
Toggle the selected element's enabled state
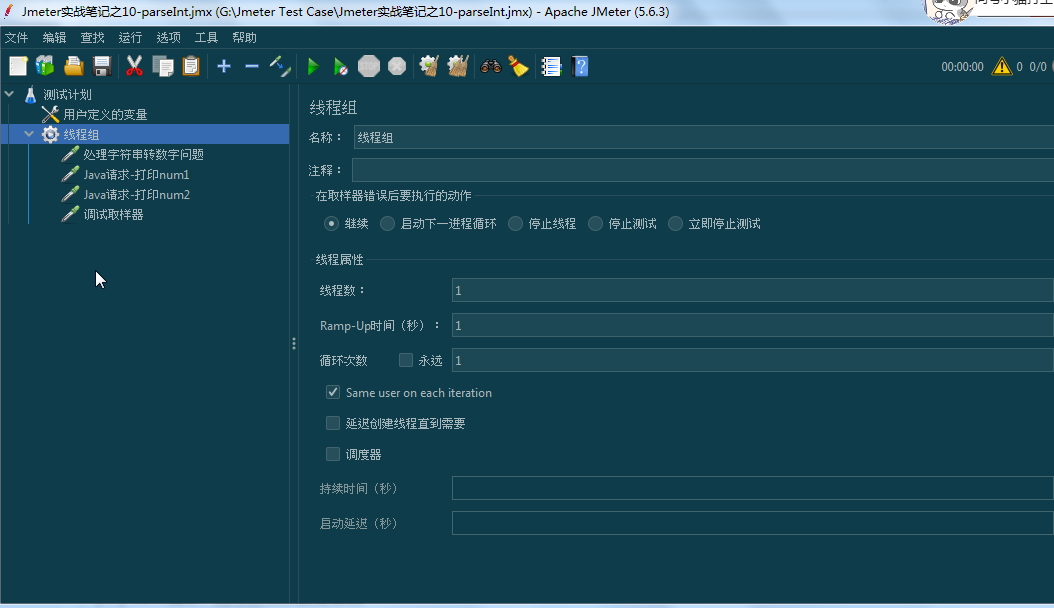[x=280, y=66]
